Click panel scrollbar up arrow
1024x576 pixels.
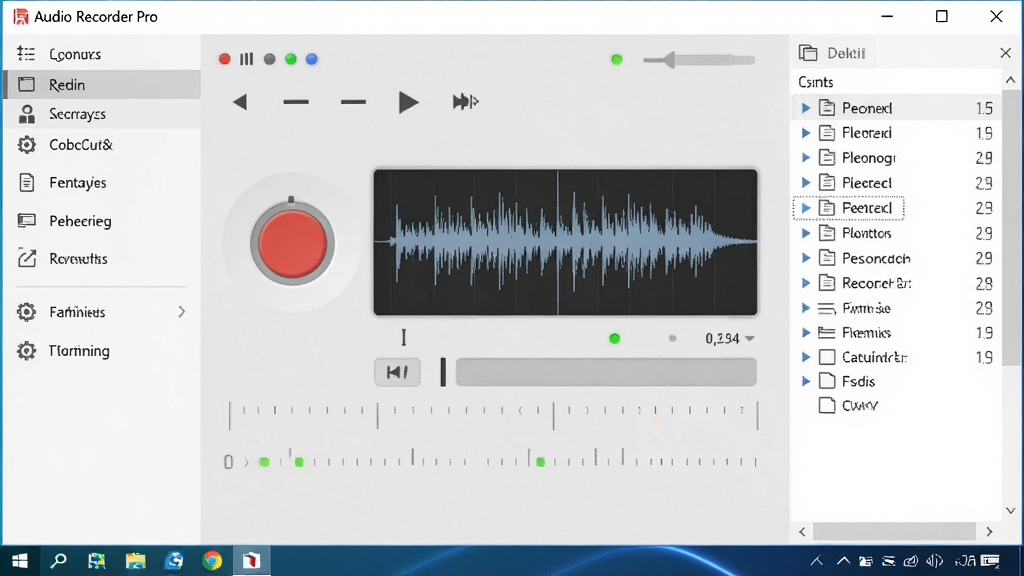click(1011, 80)
